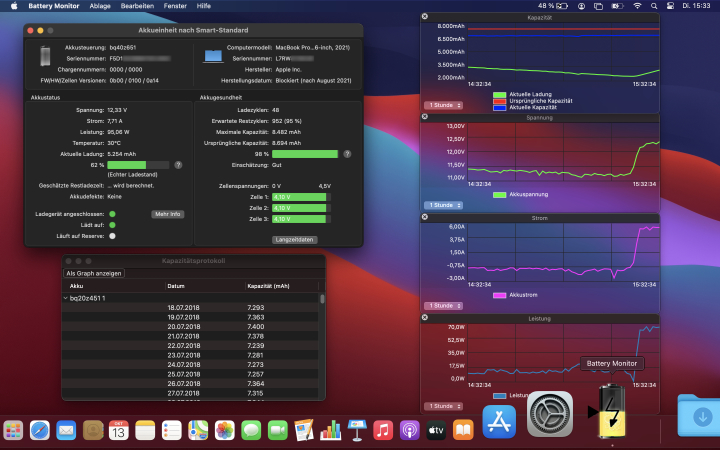Screen dimensions: 720x450
Task: Close the Spannung graph panel
Action: pyautogui.click(x=425, y=117)
